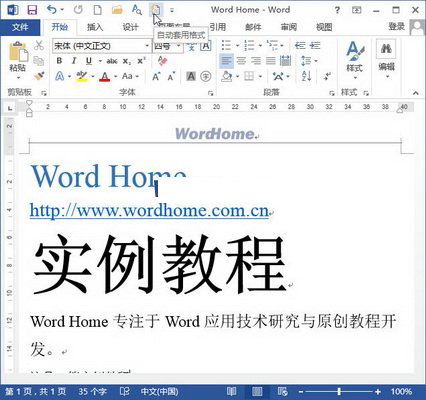Image resolution: width=426 pixels, height=400 pixels.
Task: Switch to the 视图 (View) tab
Action: pyautogui.click(x=324, y=27)
